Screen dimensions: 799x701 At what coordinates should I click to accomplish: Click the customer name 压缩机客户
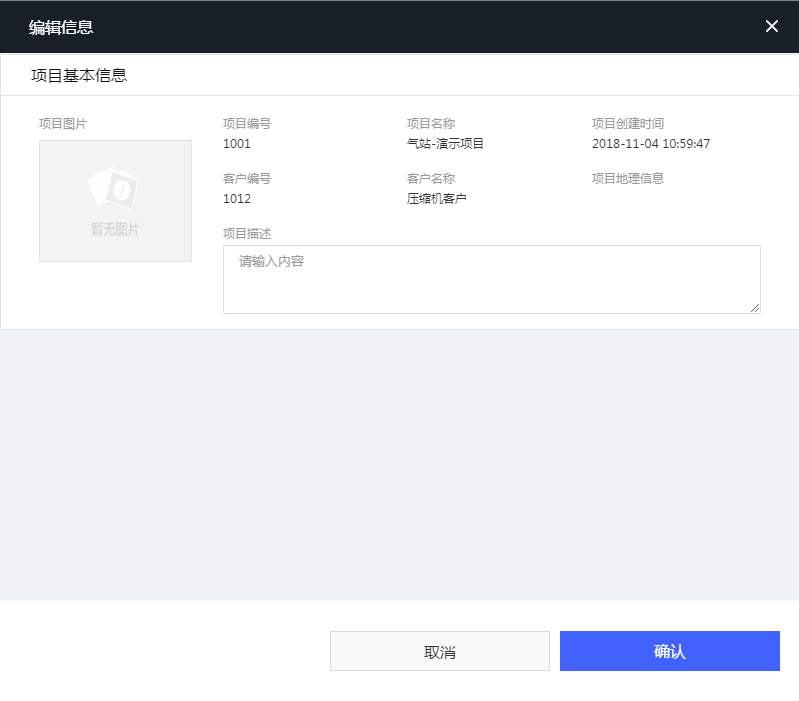point(436,198)
